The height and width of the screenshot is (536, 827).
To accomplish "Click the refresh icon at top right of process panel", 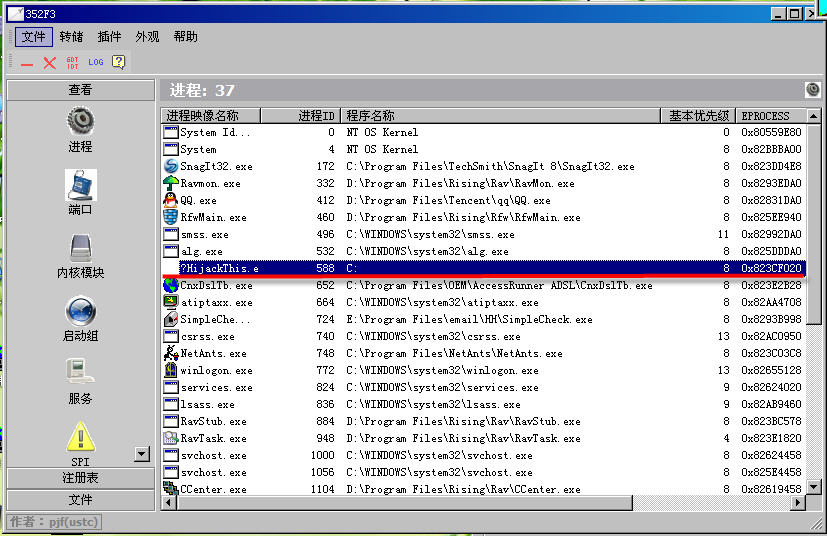I will (813, 90).
